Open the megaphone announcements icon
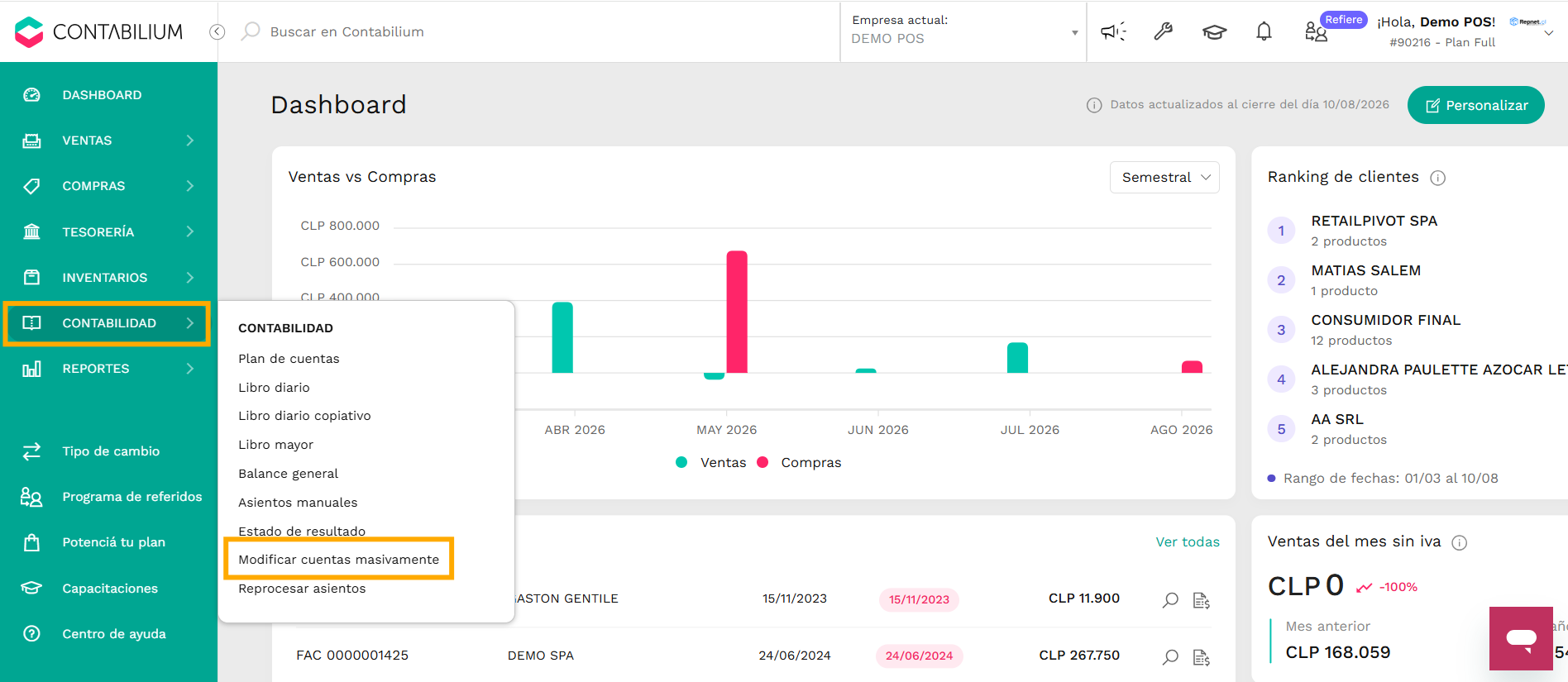 1113,31
